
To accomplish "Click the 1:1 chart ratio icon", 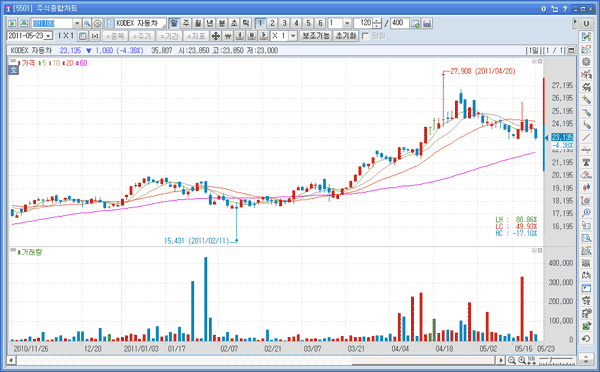I will click(95, 36).
